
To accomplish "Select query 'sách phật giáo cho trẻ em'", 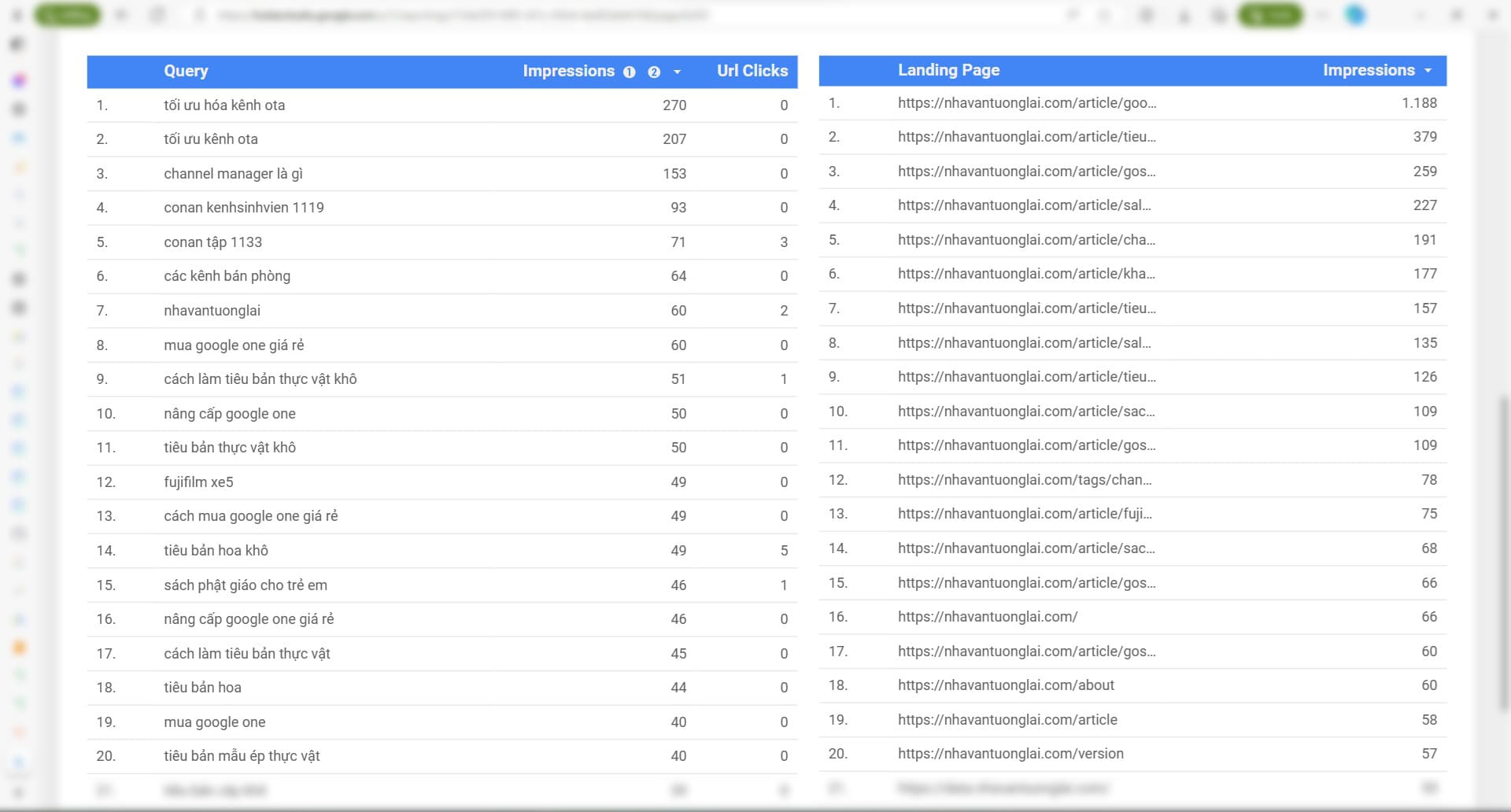I will 246,585.
